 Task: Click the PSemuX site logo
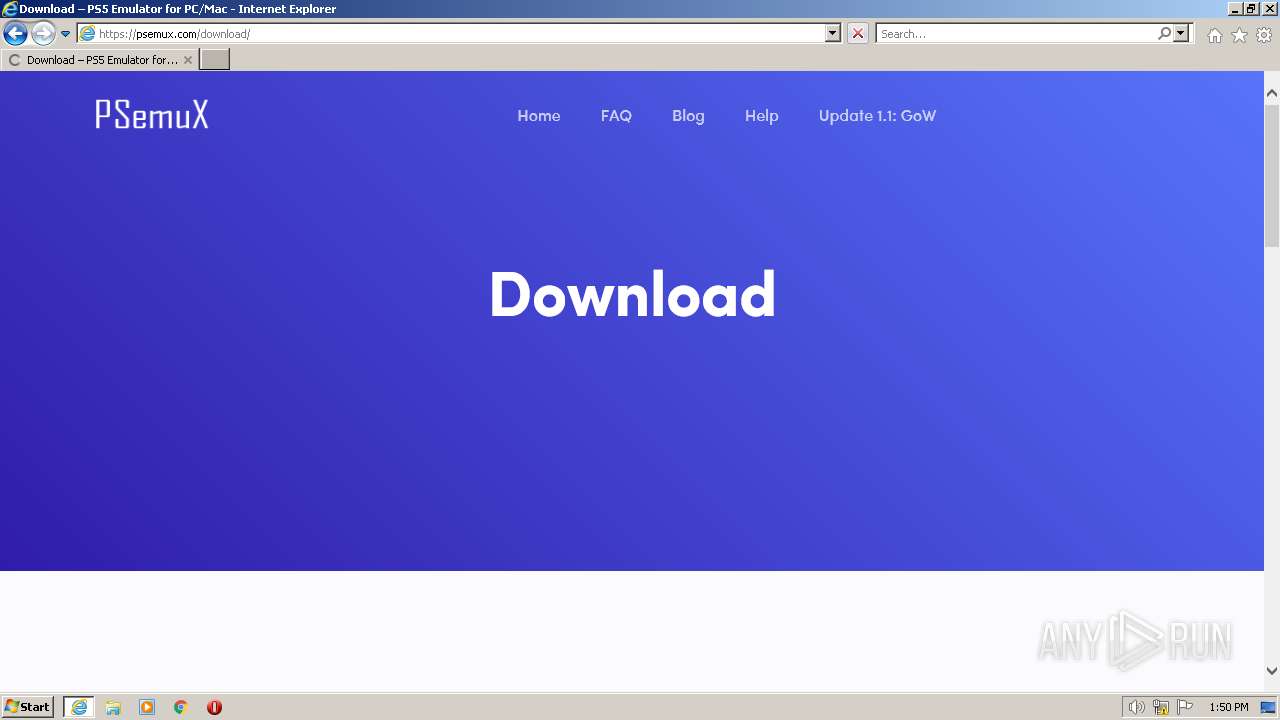(x=152, y=115)
